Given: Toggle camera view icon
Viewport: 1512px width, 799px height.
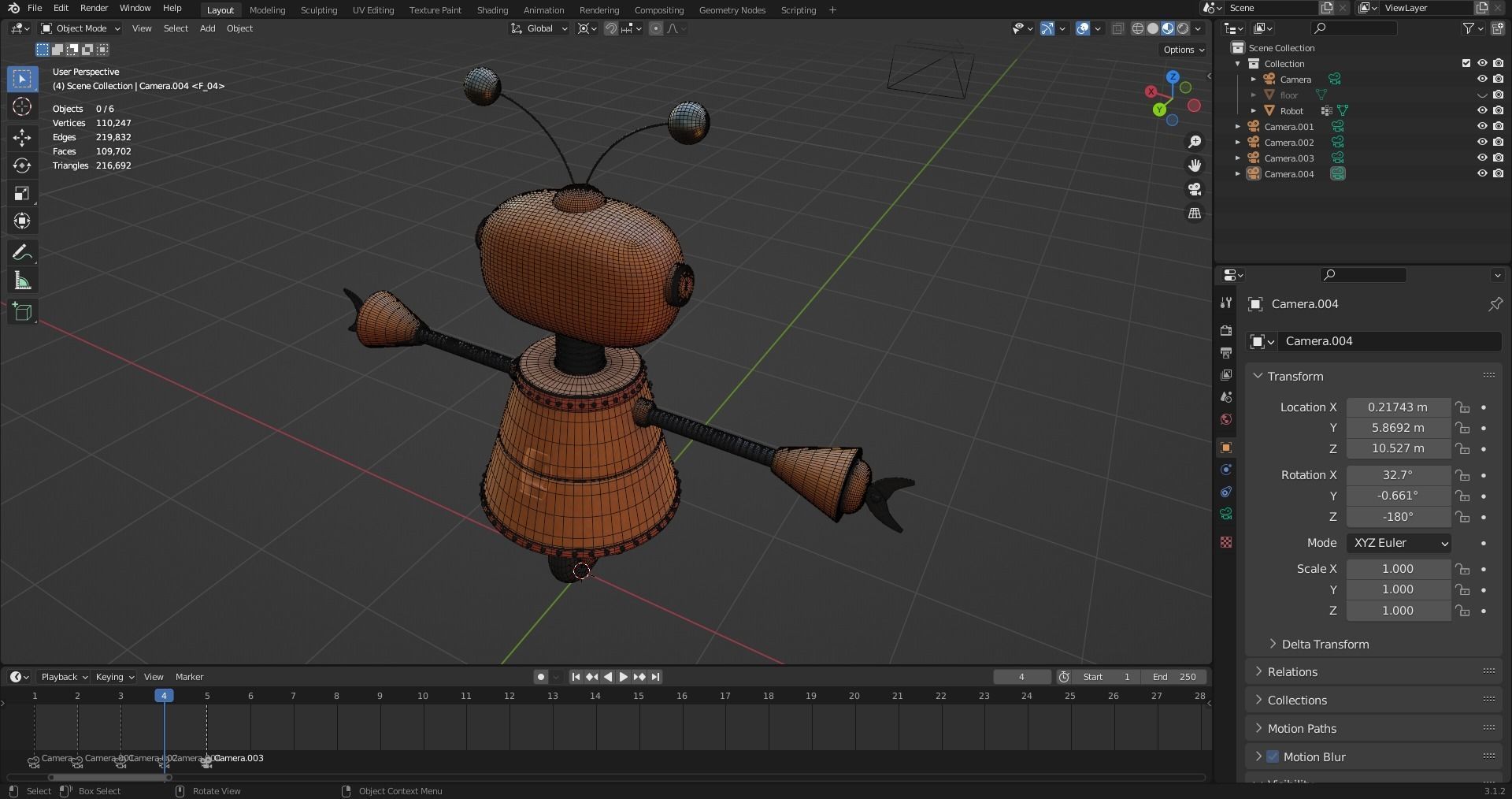Looking at the screenshot, I should (1195, 189).
